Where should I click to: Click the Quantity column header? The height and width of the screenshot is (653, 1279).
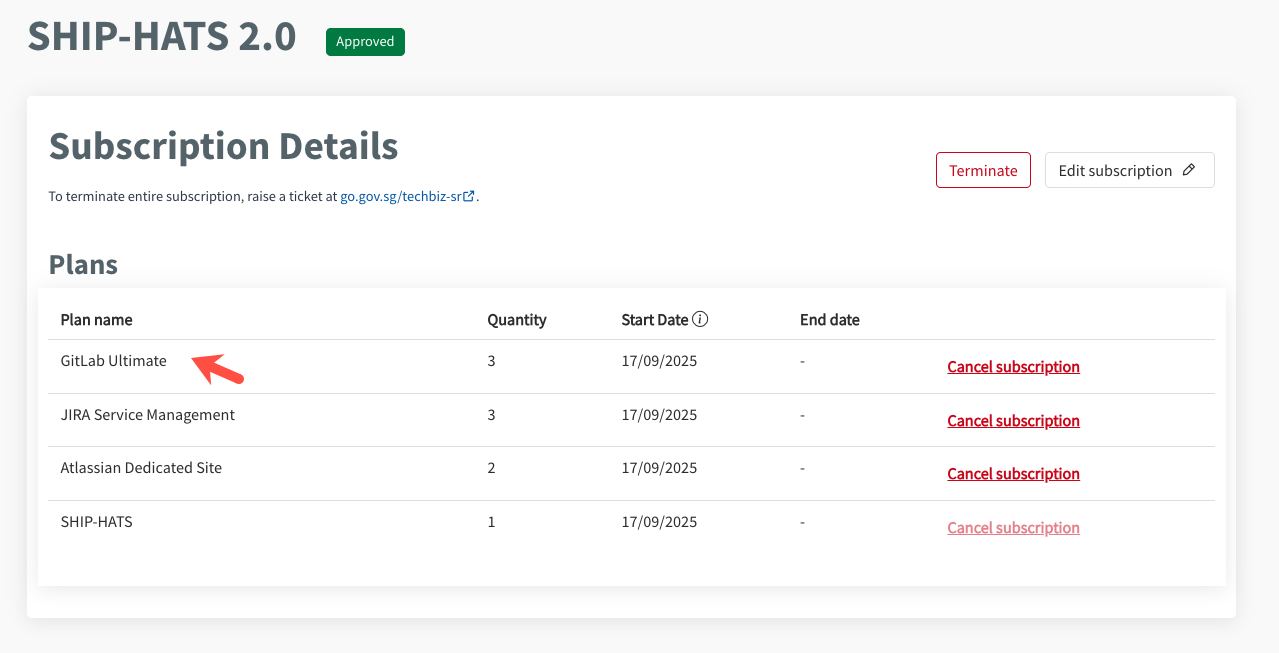516,320
